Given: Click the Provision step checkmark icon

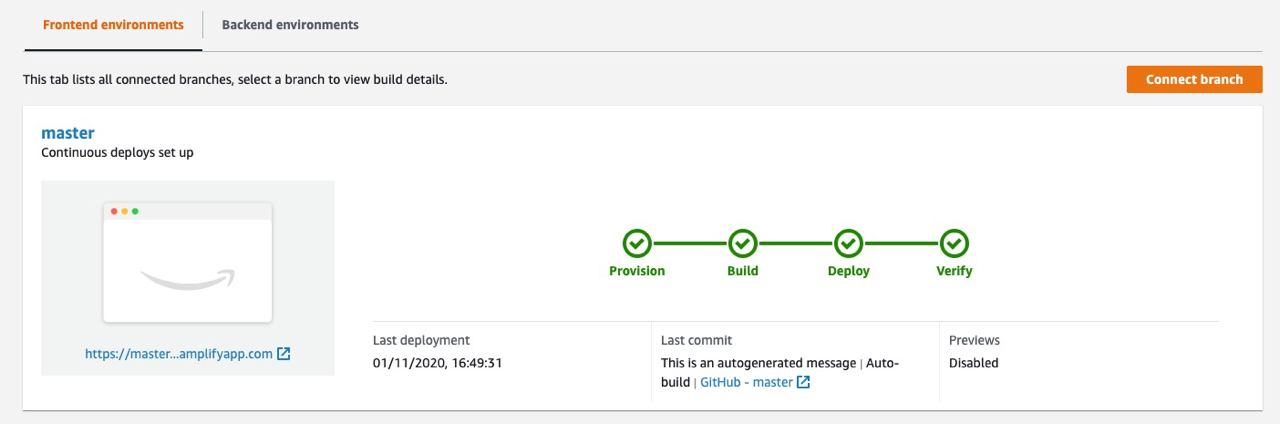Looking at the screenshot, I should pos(637,243).
